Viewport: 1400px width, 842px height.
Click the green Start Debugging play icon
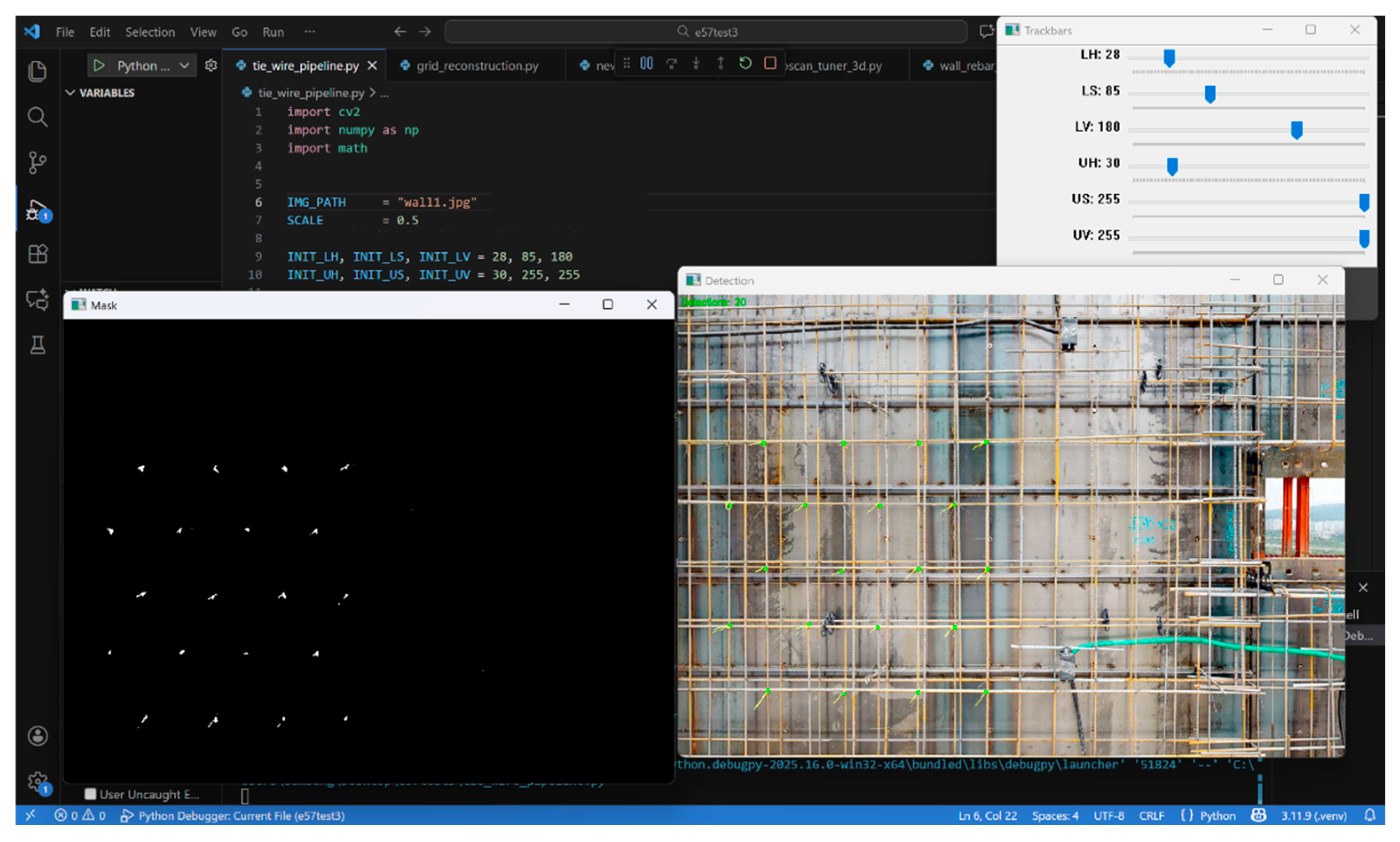[x=99, y=66]
